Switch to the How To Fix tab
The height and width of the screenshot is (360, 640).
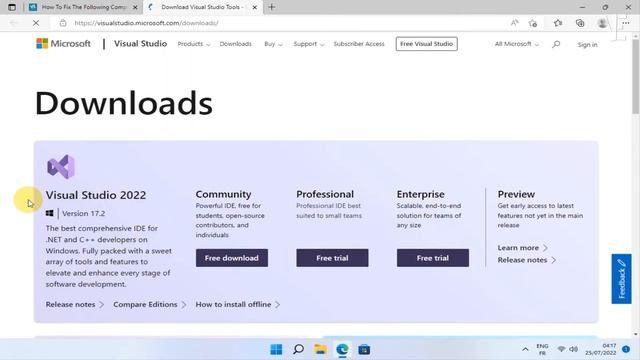84,7
